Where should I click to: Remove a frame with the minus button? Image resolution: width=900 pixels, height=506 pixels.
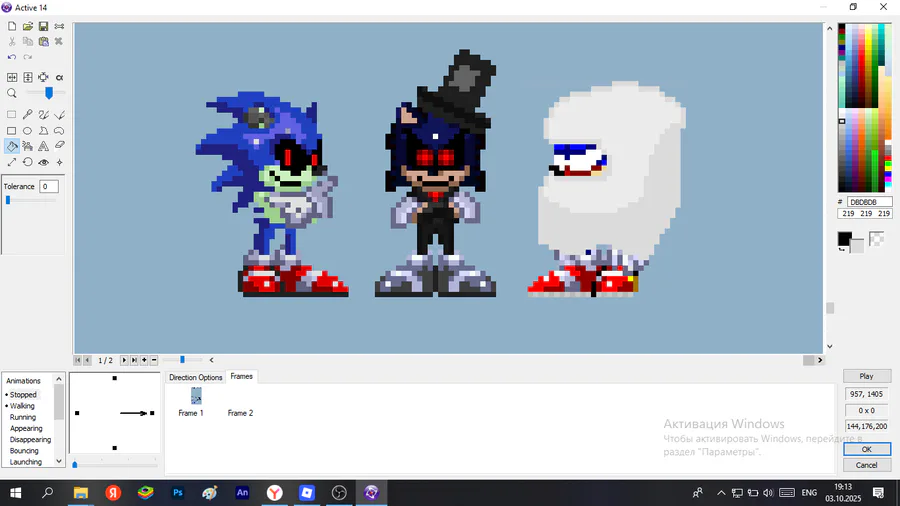(154, 360)
